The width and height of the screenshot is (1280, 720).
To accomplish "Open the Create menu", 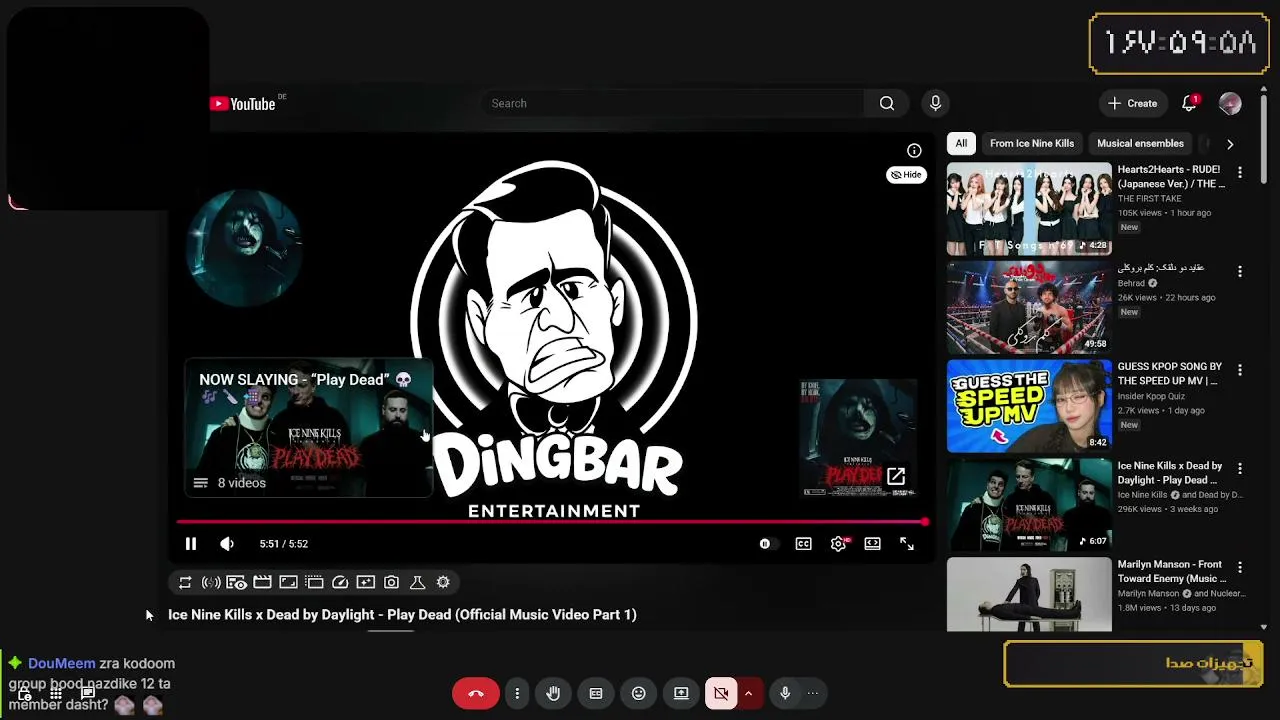I will click(1133, 103).
